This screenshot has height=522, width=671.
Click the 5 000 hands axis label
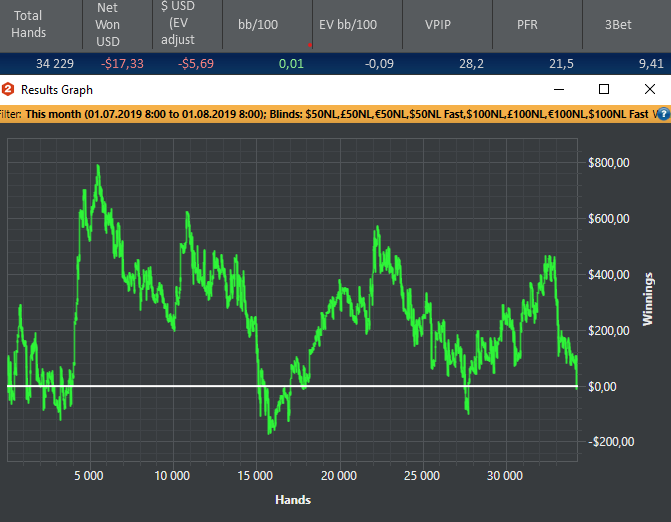pyautogui.click(x=89, y=476)
